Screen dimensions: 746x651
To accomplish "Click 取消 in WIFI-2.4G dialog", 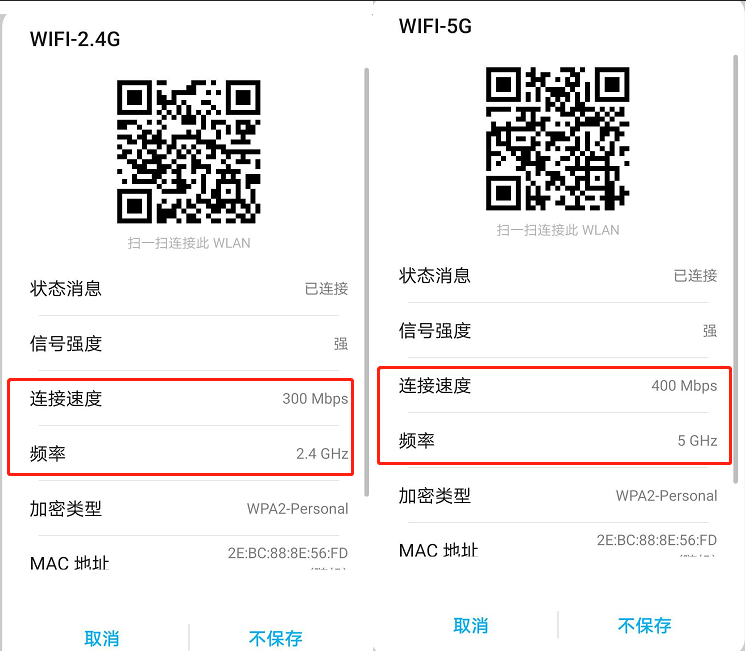I will pyautogui.click(x=101, y=638).
